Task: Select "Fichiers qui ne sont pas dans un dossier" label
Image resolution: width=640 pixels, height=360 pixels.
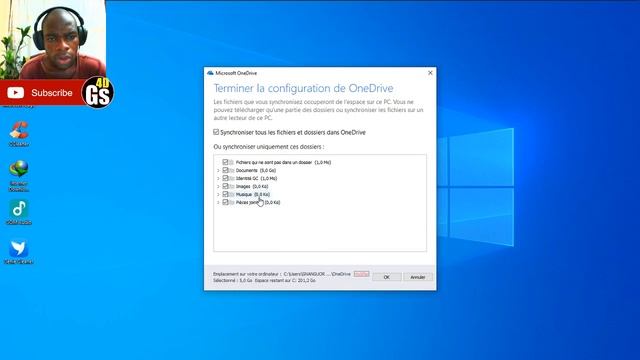Action: coord(274,162)
